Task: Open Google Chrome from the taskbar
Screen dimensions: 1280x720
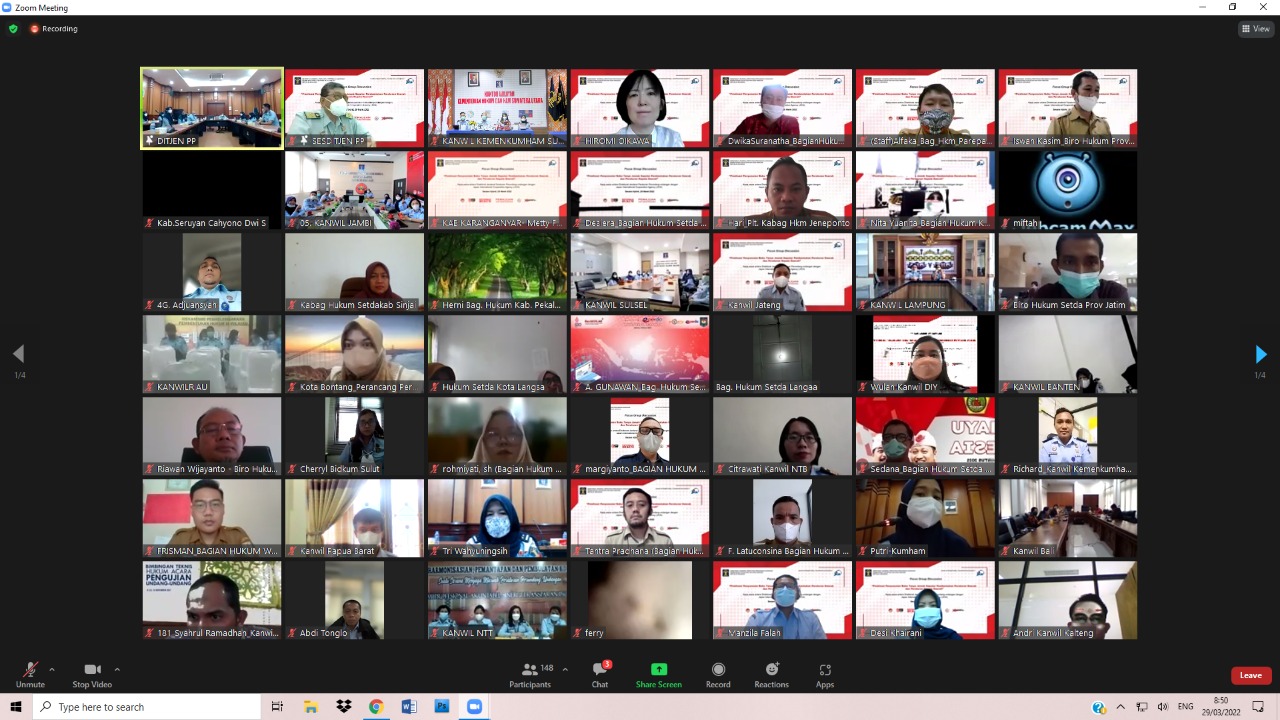Action: pos(376,706)
